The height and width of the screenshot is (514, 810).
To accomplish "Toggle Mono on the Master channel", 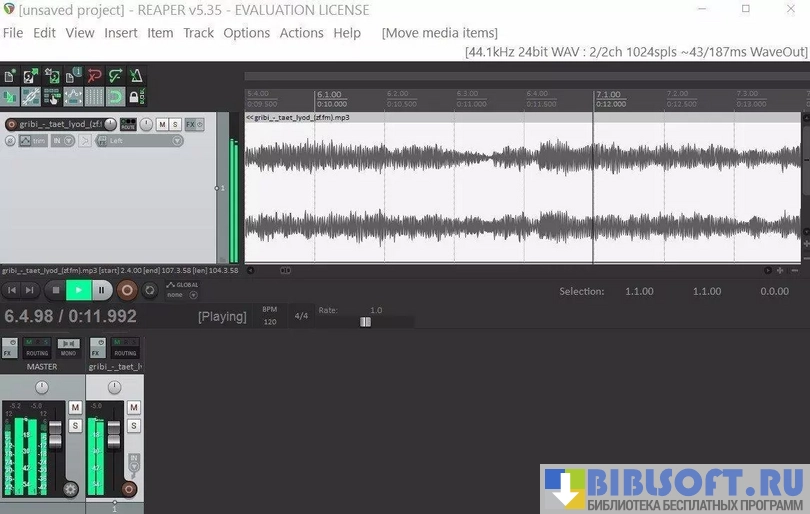I will tap(68, 353).
